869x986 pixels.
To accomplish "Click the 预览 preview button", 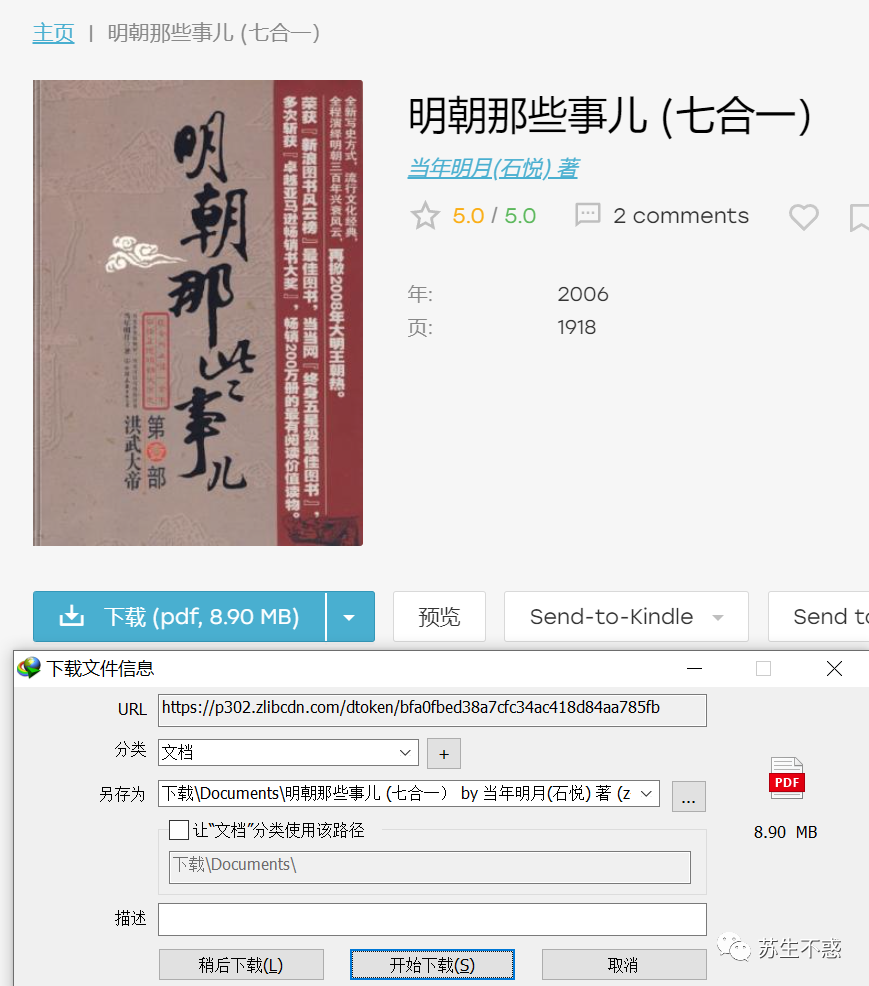I will point(439,616).
